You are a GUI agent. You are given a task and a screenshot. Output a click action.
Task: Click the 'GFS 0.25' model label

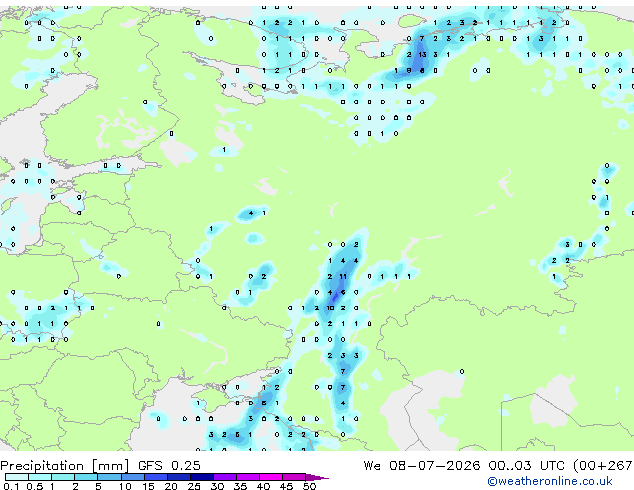pos(169,465)
